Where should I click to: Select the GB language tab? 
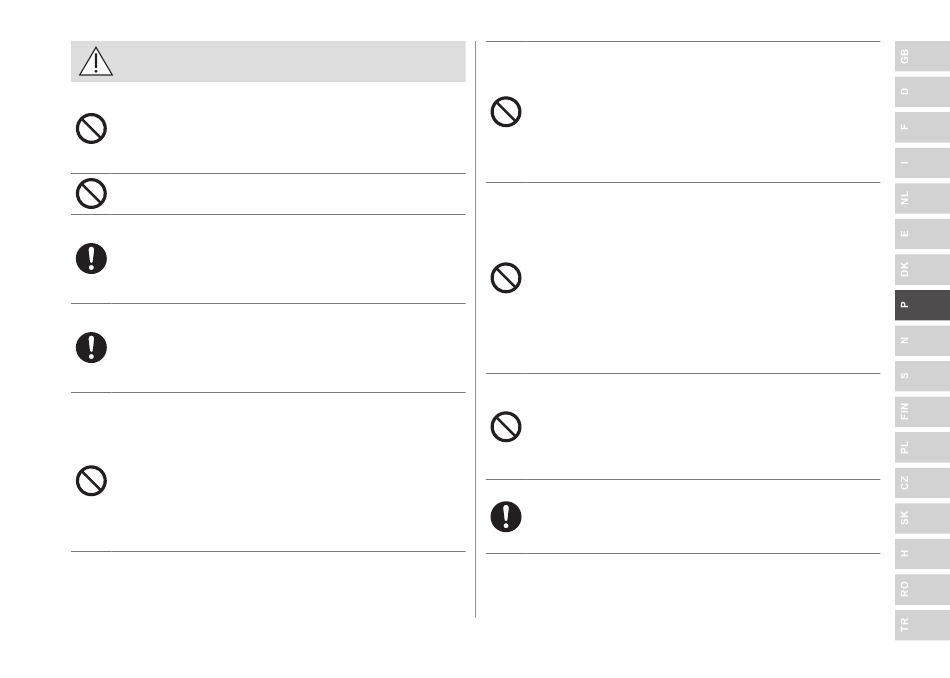point(922,56)
